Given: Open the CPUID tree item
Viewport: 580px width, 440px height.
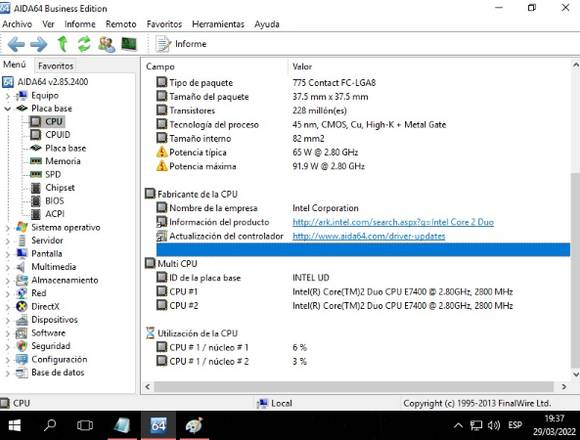Looking at the screenshot, I should tap(57, 135).
